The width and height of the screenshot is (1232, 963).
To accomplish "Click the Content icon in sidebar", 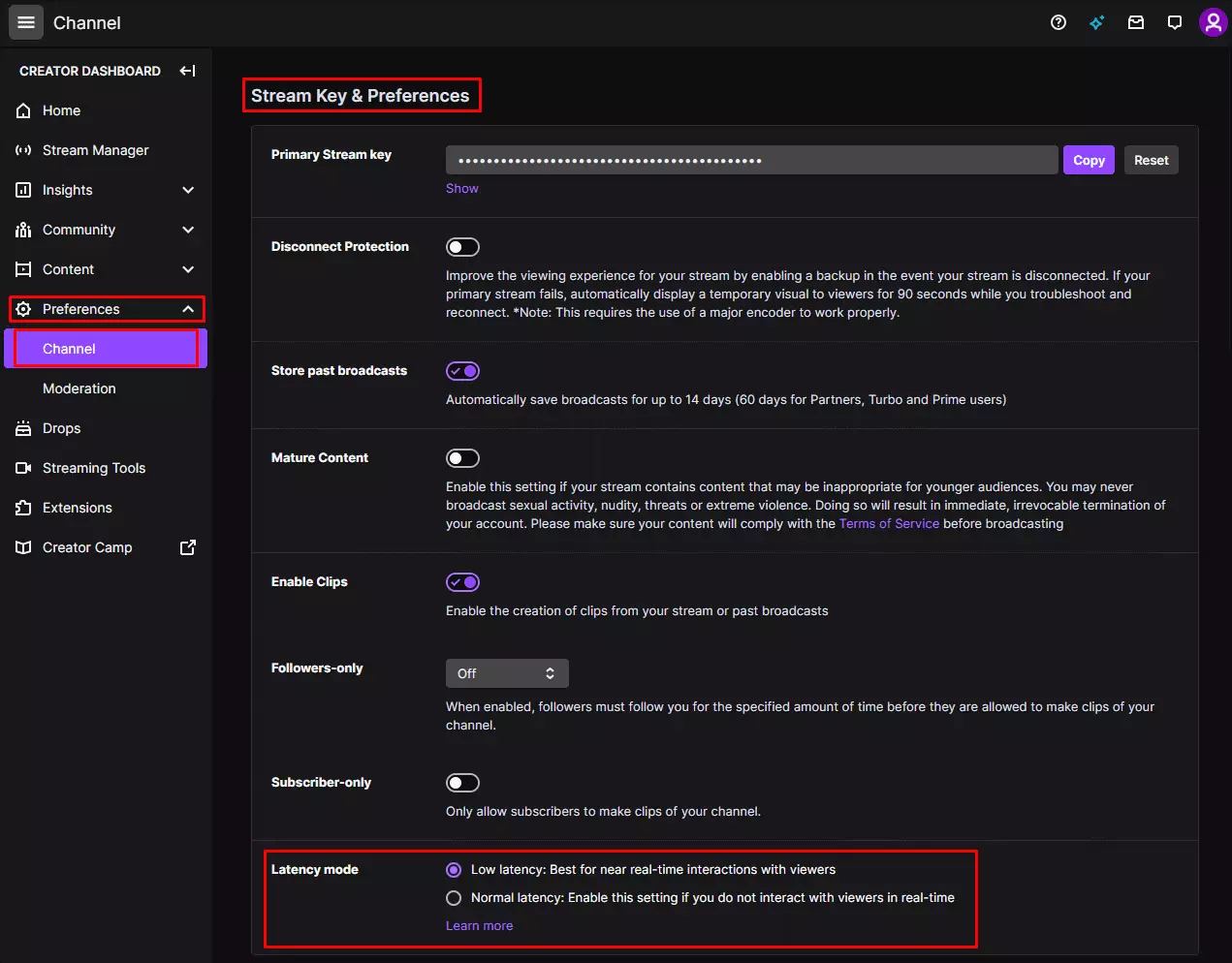I will pyautogui.click(x=23, y=269).
